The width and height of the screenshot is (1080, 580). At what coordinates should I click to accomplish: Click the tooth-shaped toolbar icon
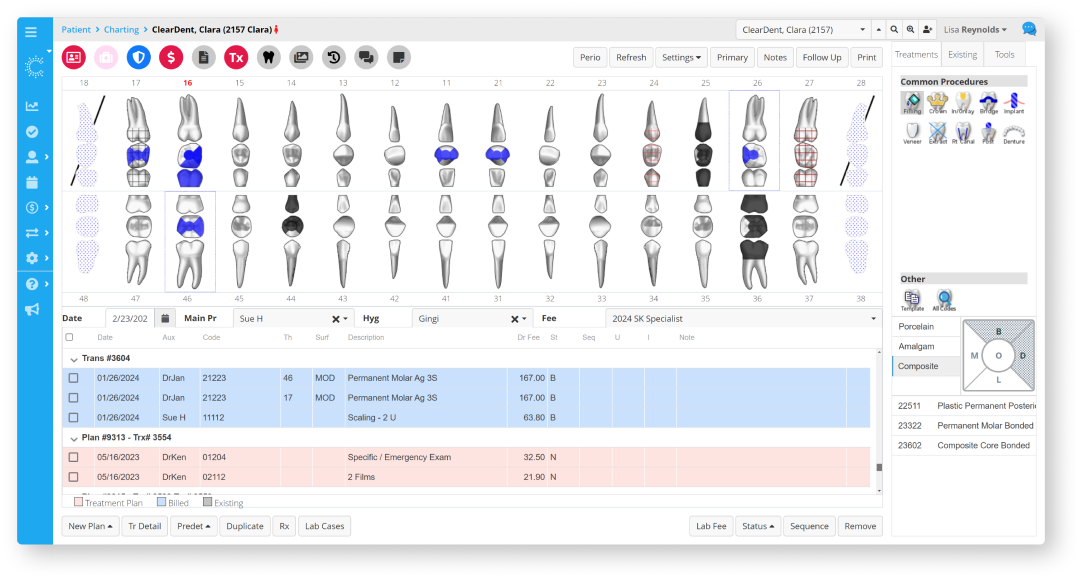click(268, 57)
